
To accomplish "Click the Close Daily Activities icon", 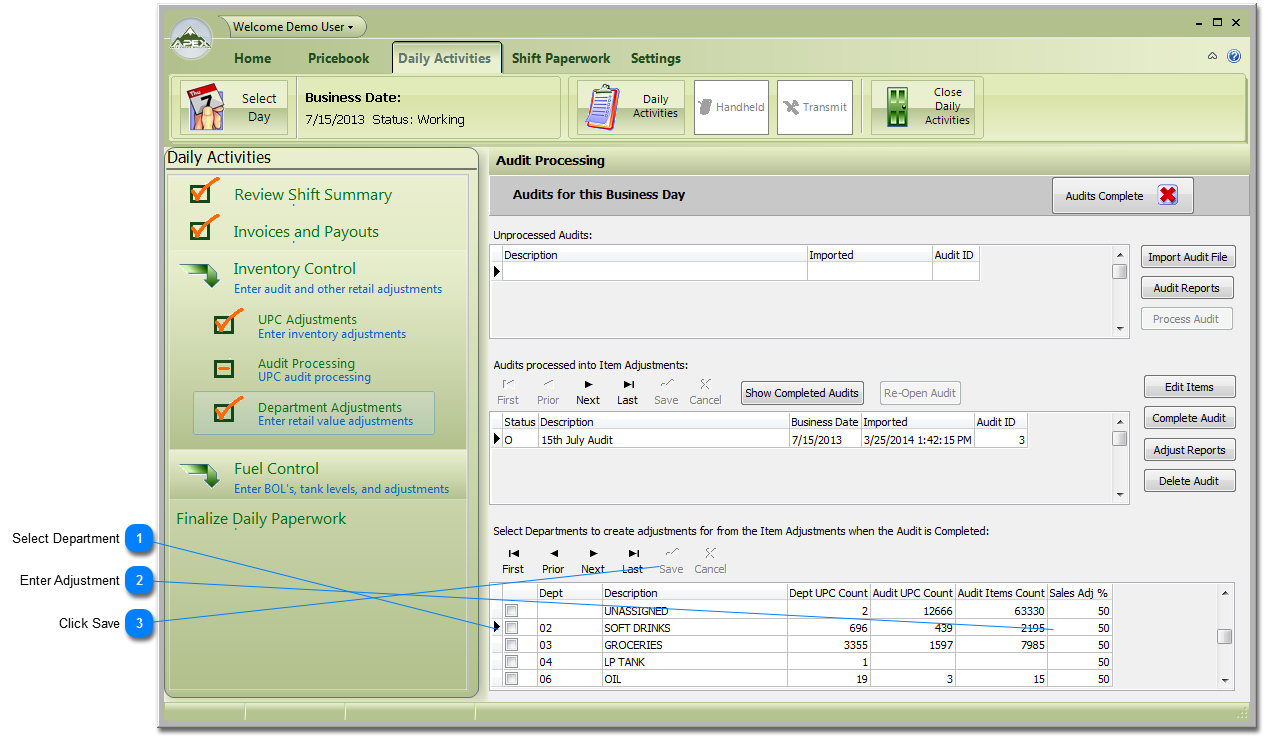I will pos(898,108).
